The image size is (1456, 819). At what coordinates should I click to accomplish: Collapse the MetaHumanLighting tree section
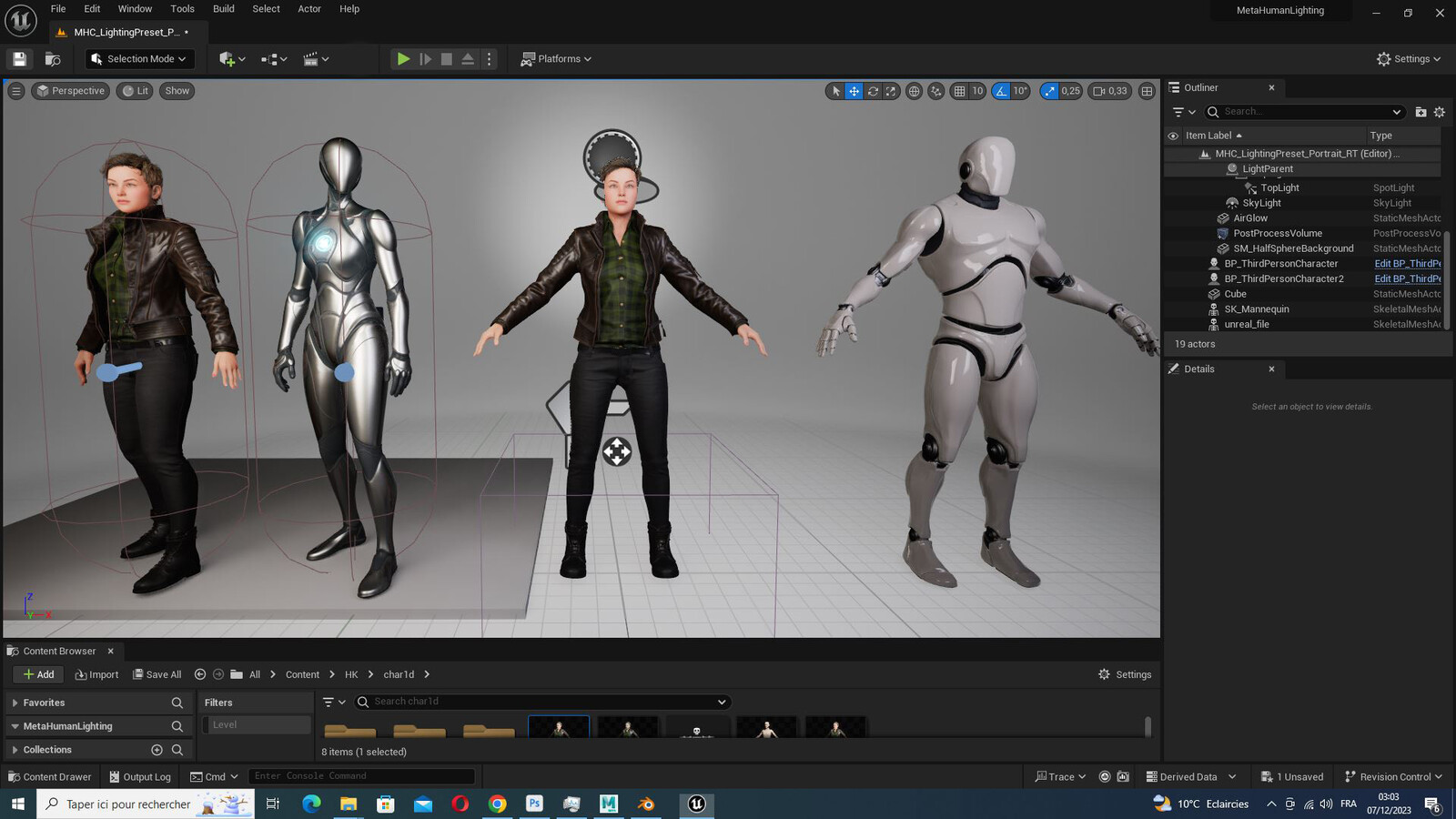(x=15, y=727)
